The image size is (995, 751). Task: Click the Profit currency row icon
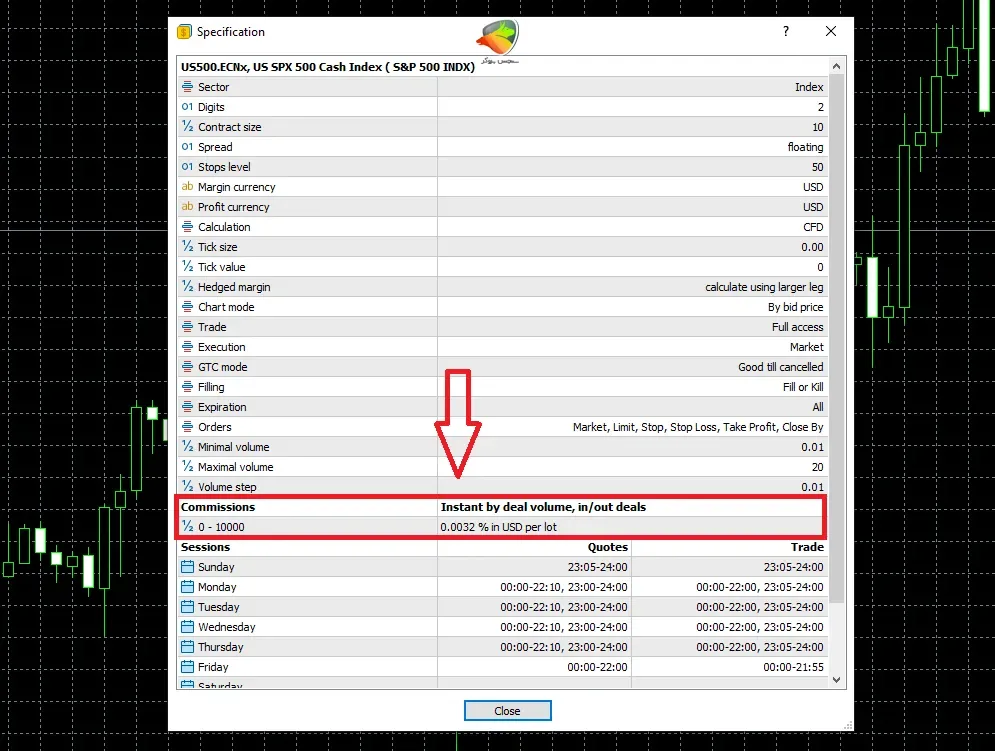pos(187,206)
